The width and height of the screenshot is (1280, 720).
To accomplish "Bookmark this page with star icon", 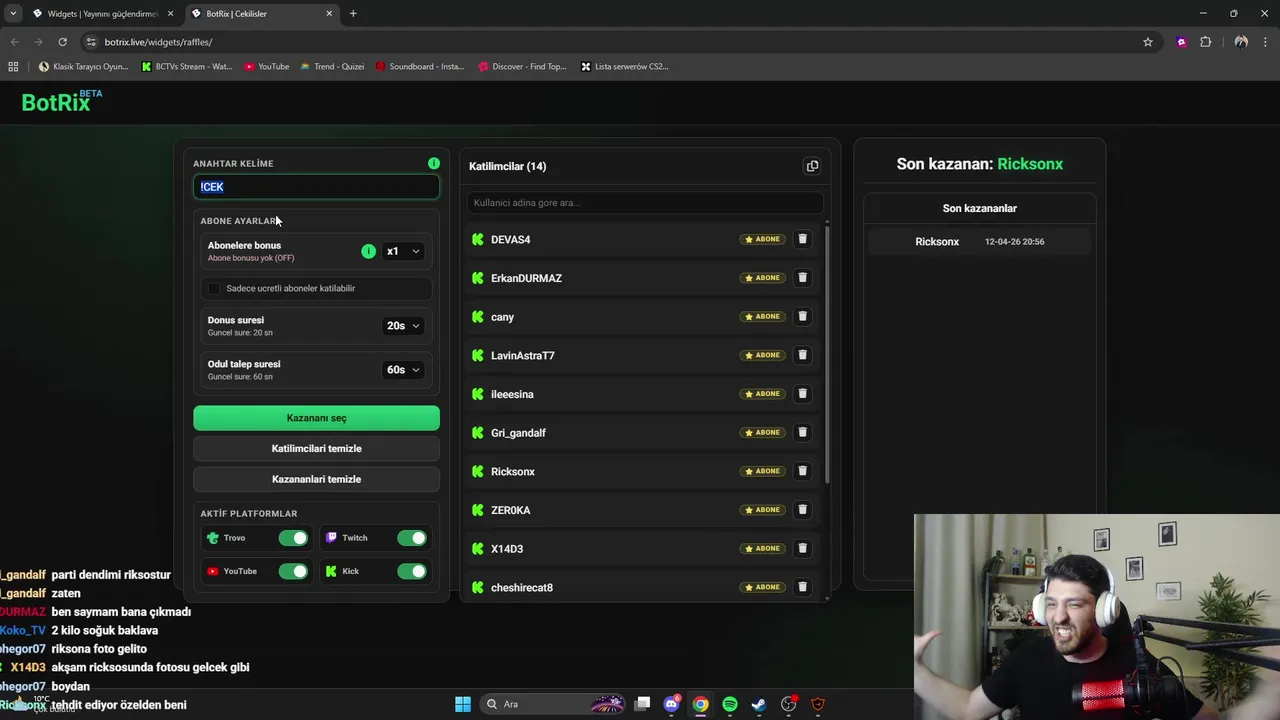I will (1148, 42).
